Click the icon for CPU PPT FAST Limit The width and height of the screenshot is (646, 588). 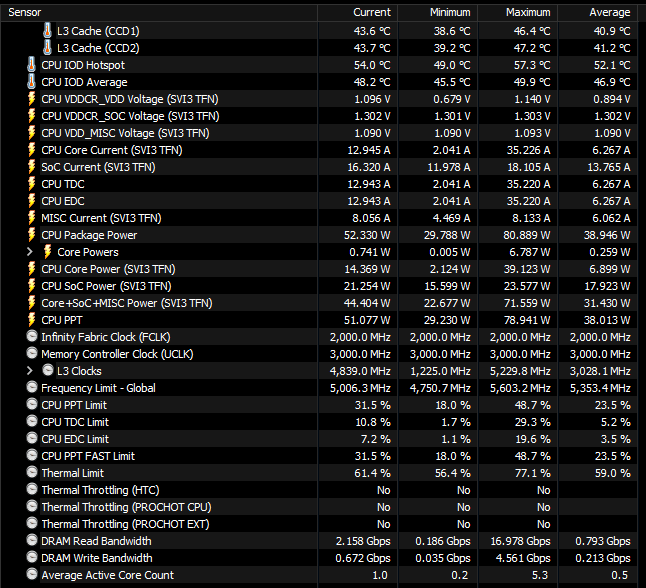point(32,455)
